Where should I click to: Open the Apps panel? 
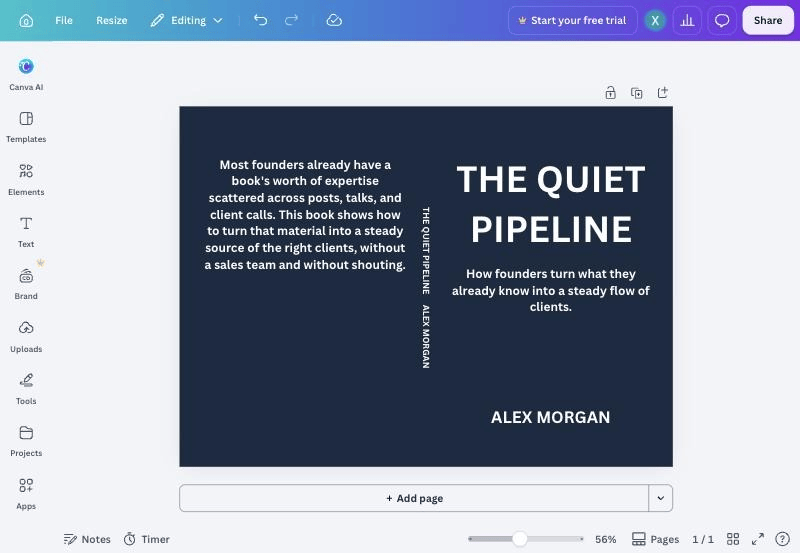(26, 494)
